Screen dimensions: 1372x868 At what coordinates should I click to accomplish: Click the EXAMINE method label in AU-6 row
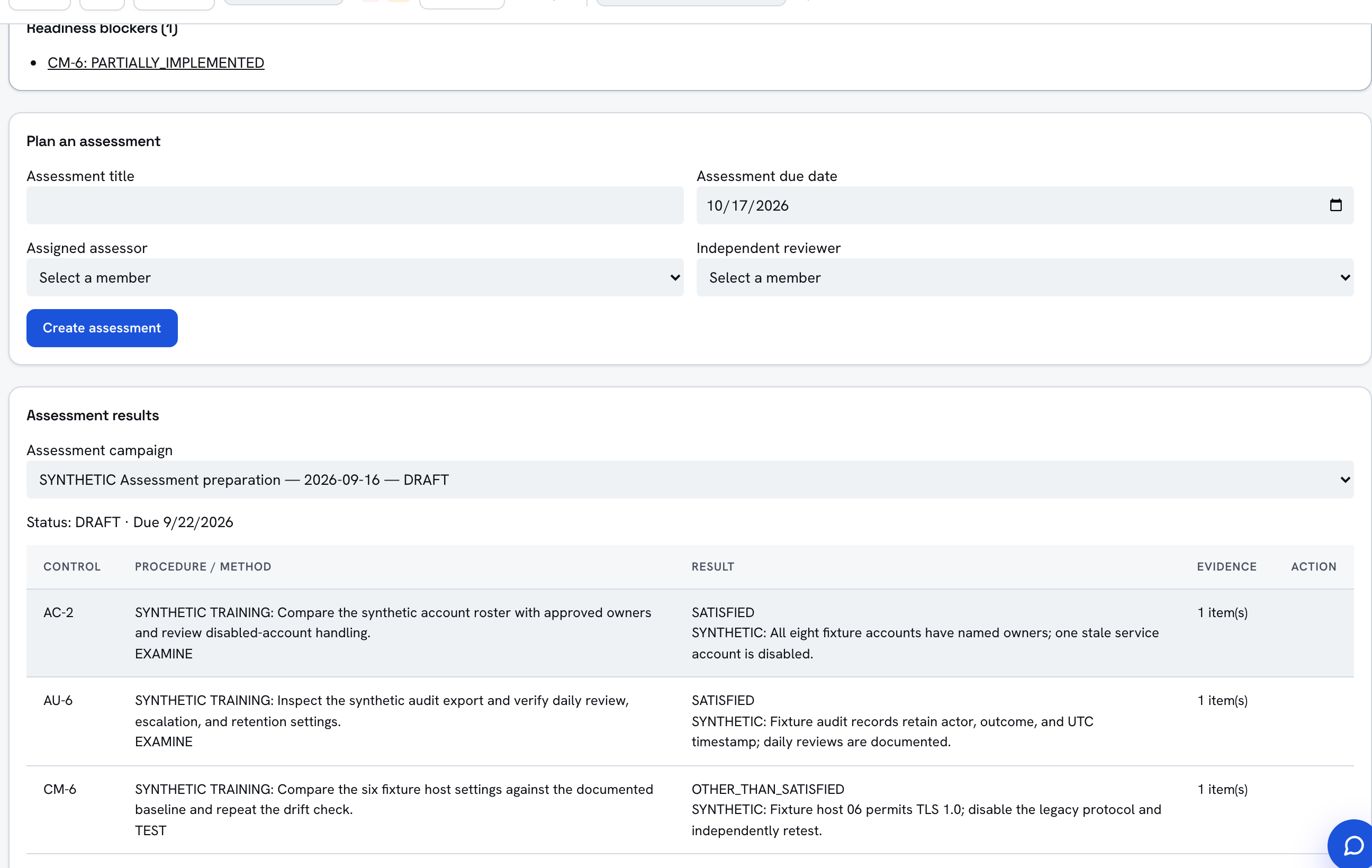pyautogui.click(x=164, y=742)
